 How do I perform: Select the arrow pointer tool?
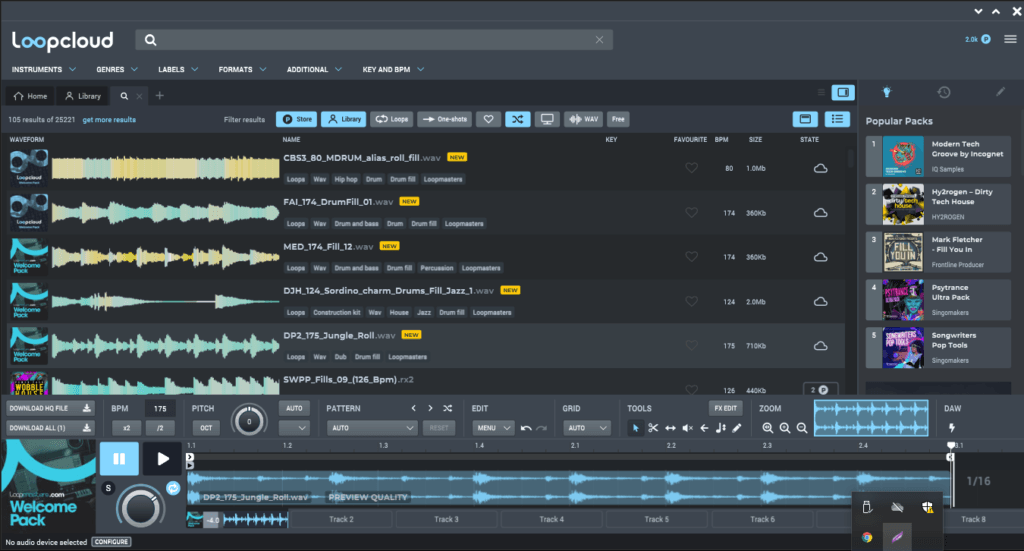(635, 428)
